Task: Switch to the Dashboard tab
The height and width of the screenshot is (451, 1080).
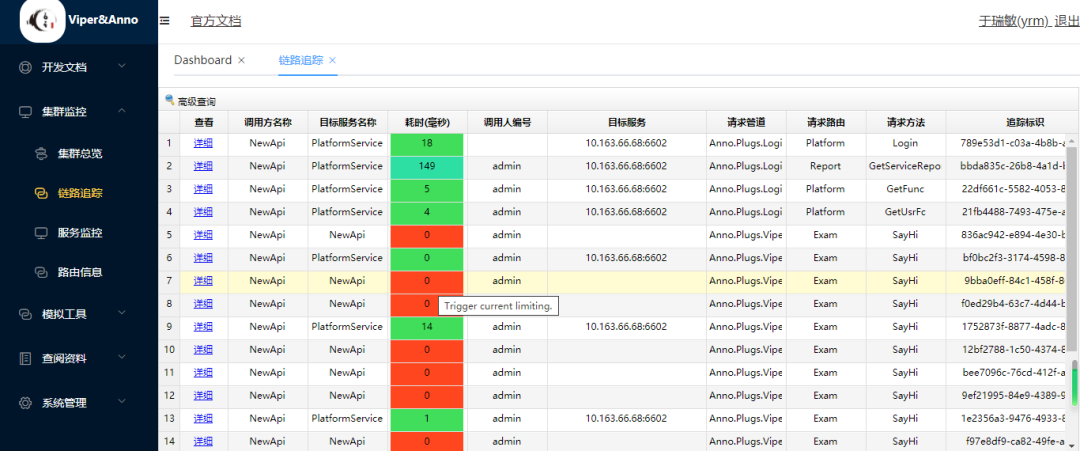Action: 202,60
